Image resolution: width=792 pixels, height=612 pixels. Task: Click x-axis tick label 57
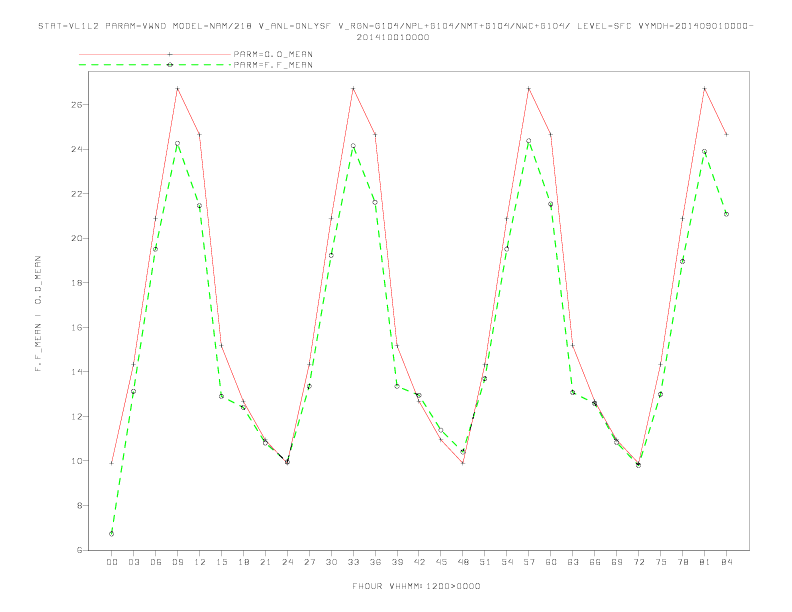[529, 562]
